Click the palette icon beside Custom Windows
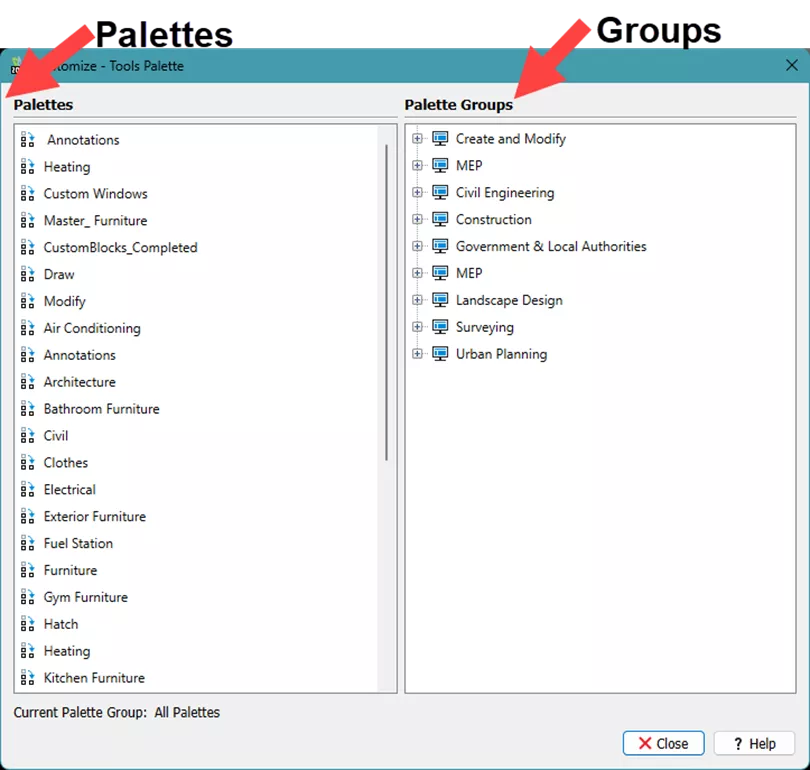Image resolution: width=810 pixels, height=770 pixels. coord(27,194)
